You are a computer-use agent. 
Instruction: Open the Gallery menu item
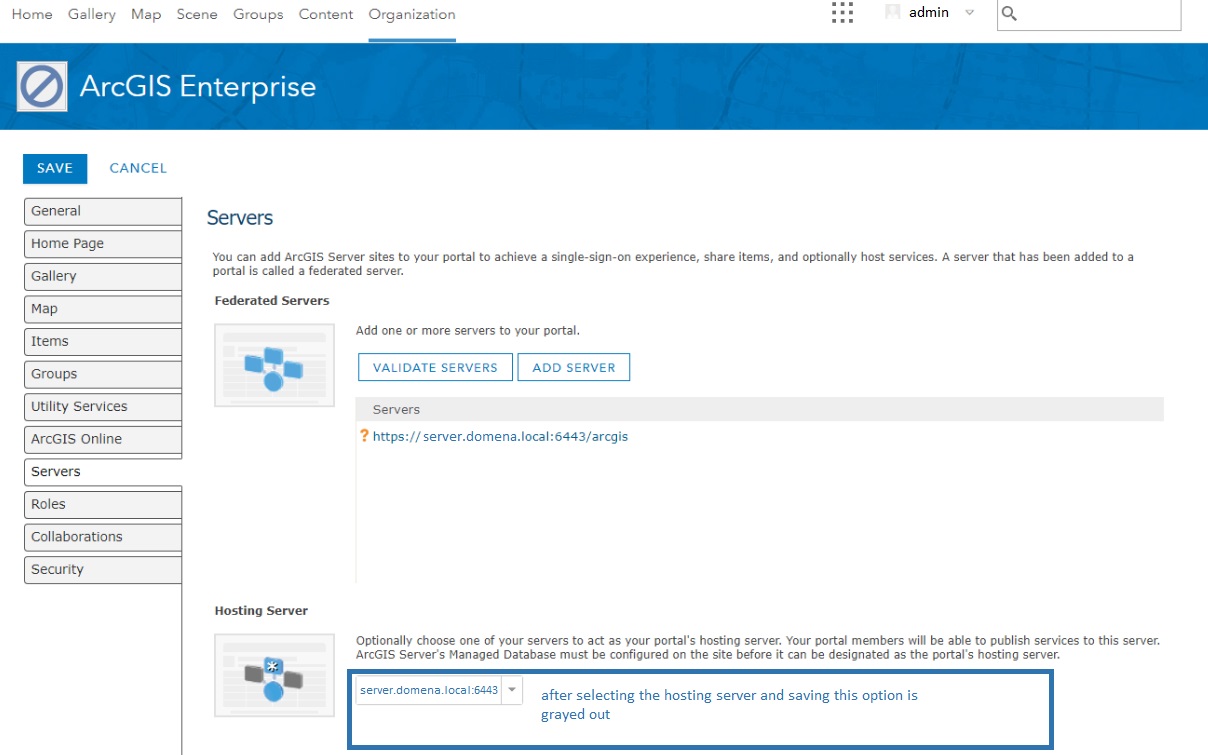[x=92, y=14]
